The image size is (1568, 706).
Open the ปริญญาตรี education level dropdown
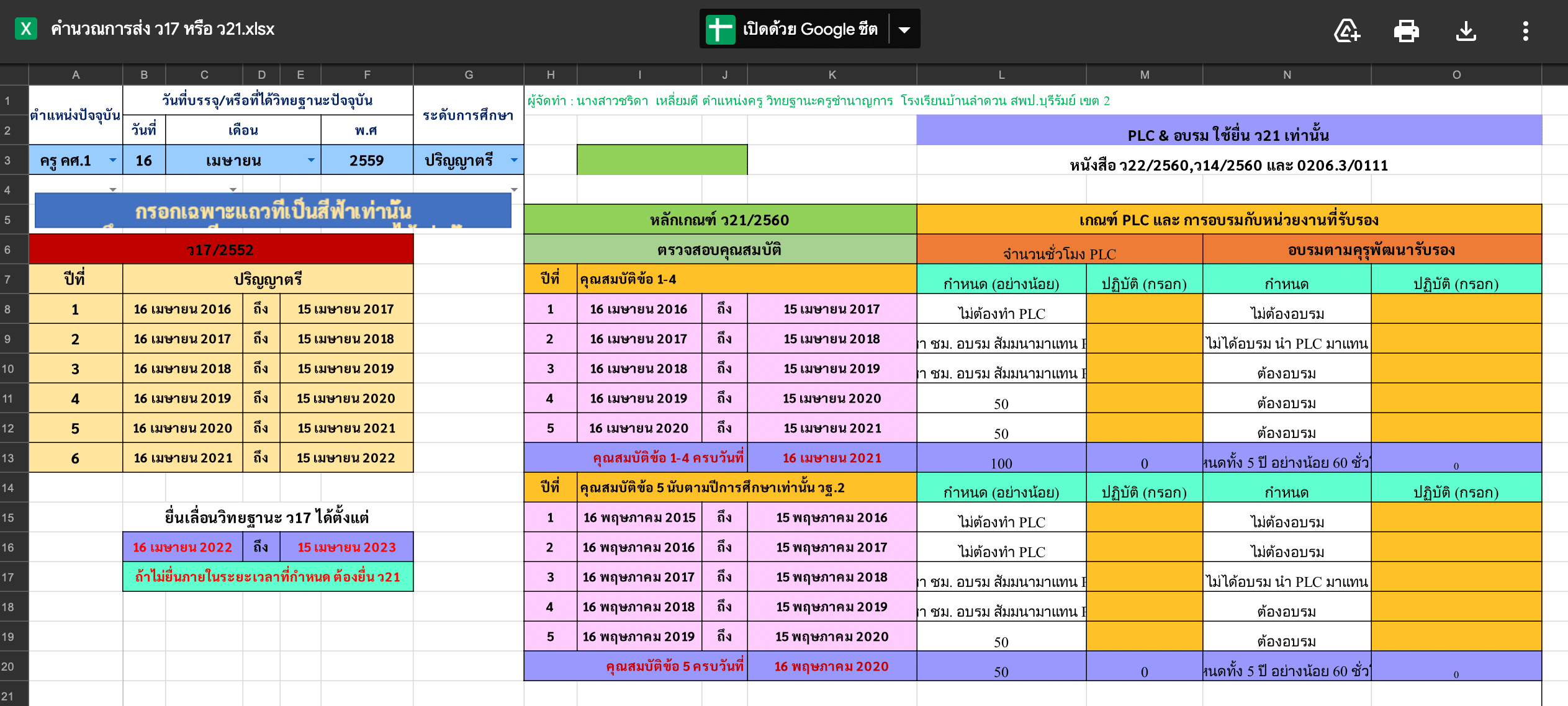coord(514,160)
